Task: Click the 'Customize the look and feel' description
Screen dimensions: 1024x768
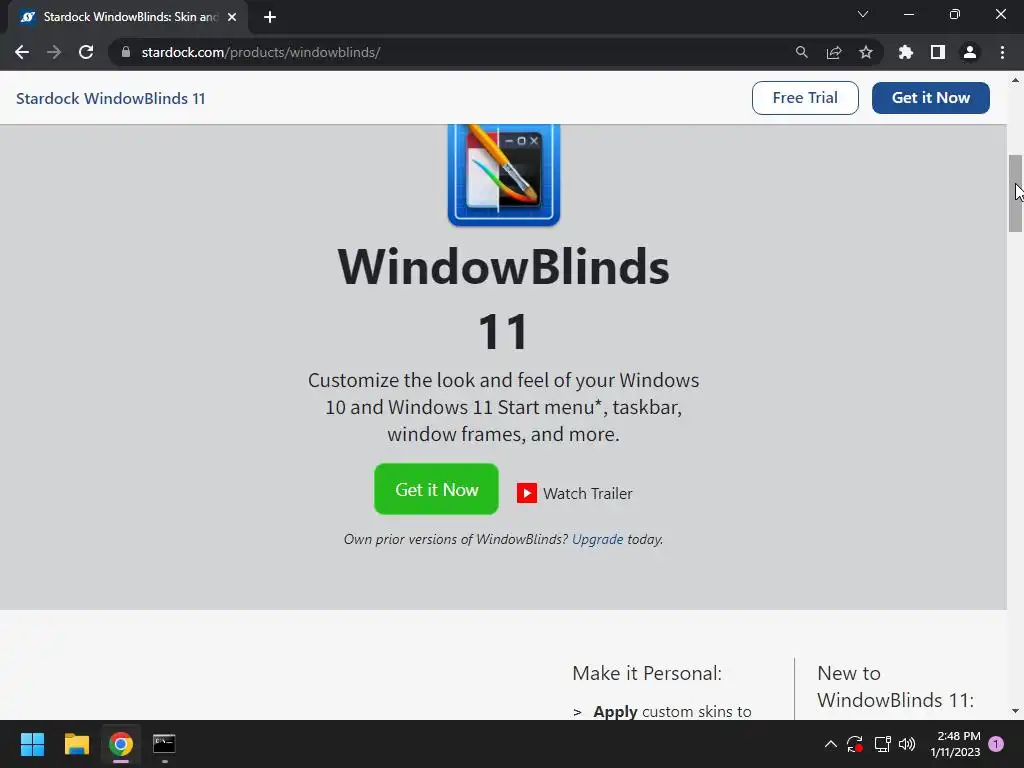Action: click(x=504, y=407)
